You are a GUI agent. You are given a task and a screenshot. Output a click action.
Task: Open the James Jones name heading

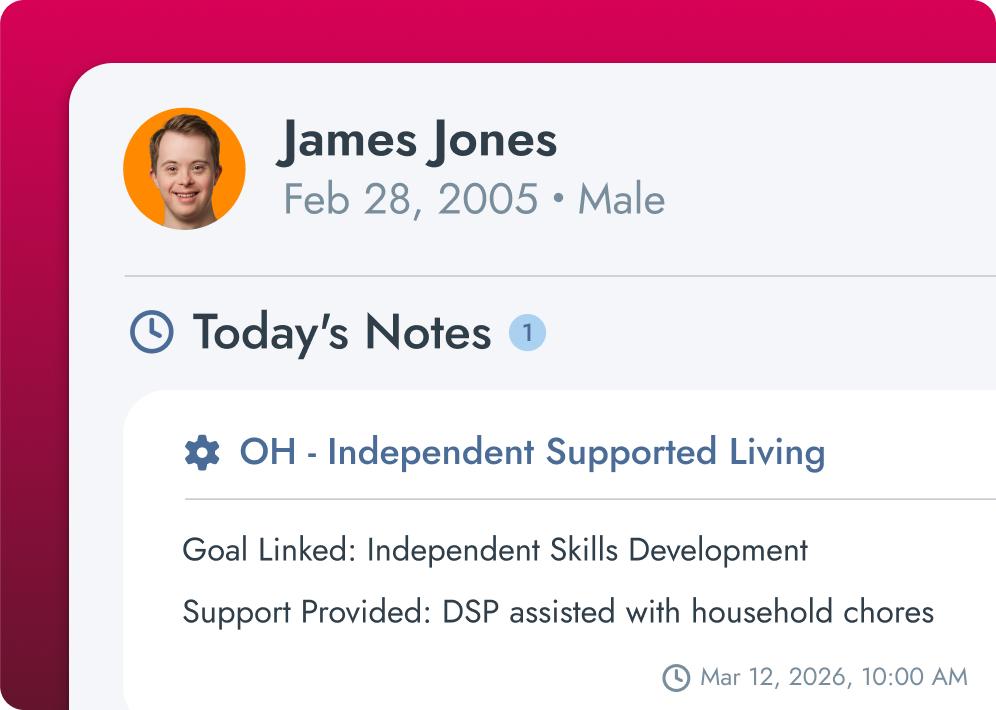(417, 140)
